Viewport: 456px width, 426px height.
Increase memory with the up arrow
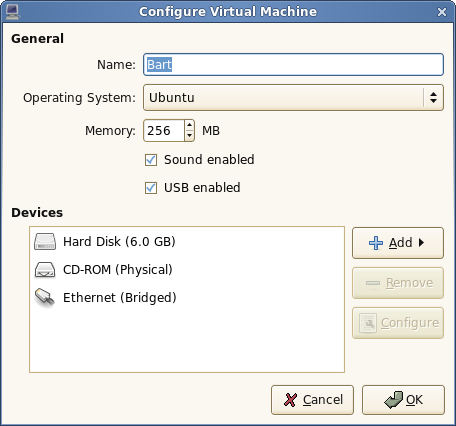coord(189,125)
